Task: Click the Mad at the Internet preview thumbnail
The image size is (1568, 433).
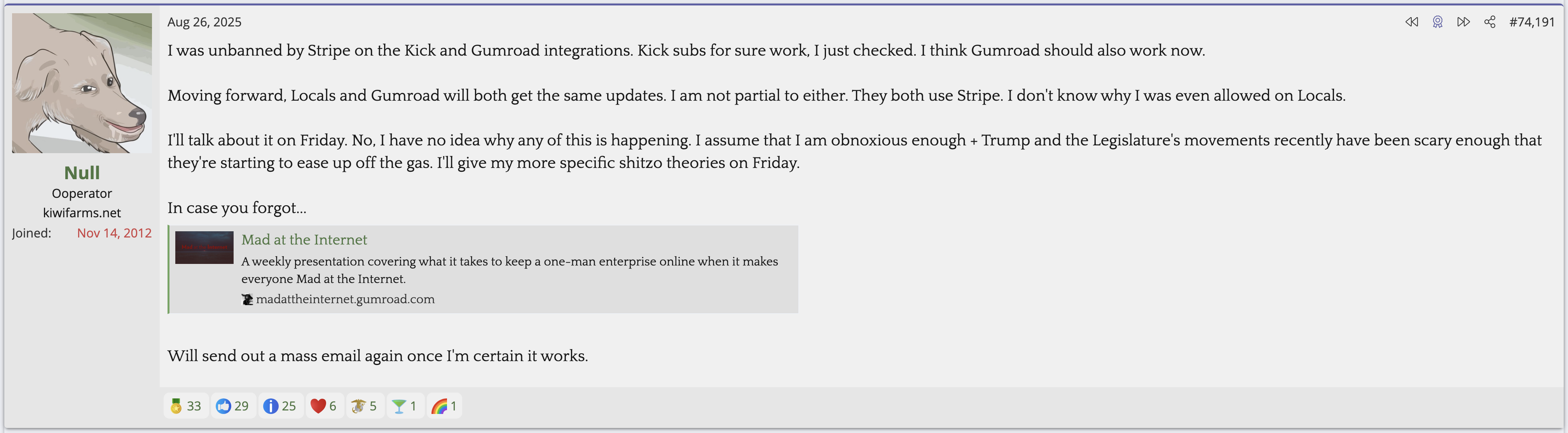Action: click(204, 247)
